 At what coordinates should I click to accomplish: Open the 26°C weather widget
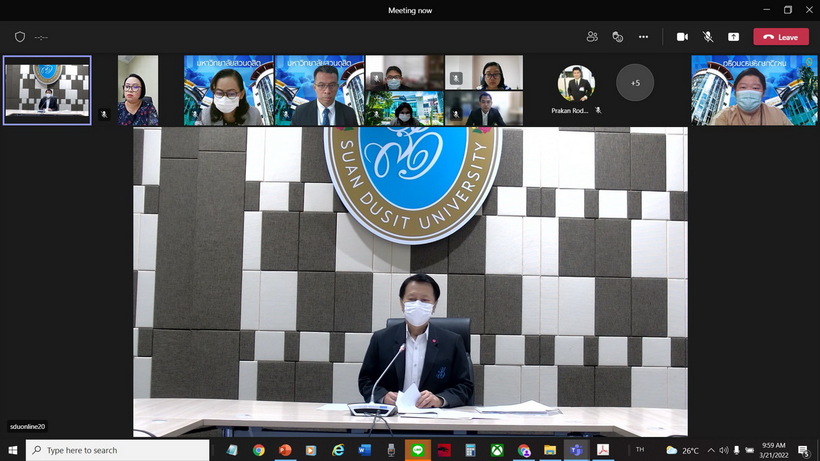(x=683, y=450)
